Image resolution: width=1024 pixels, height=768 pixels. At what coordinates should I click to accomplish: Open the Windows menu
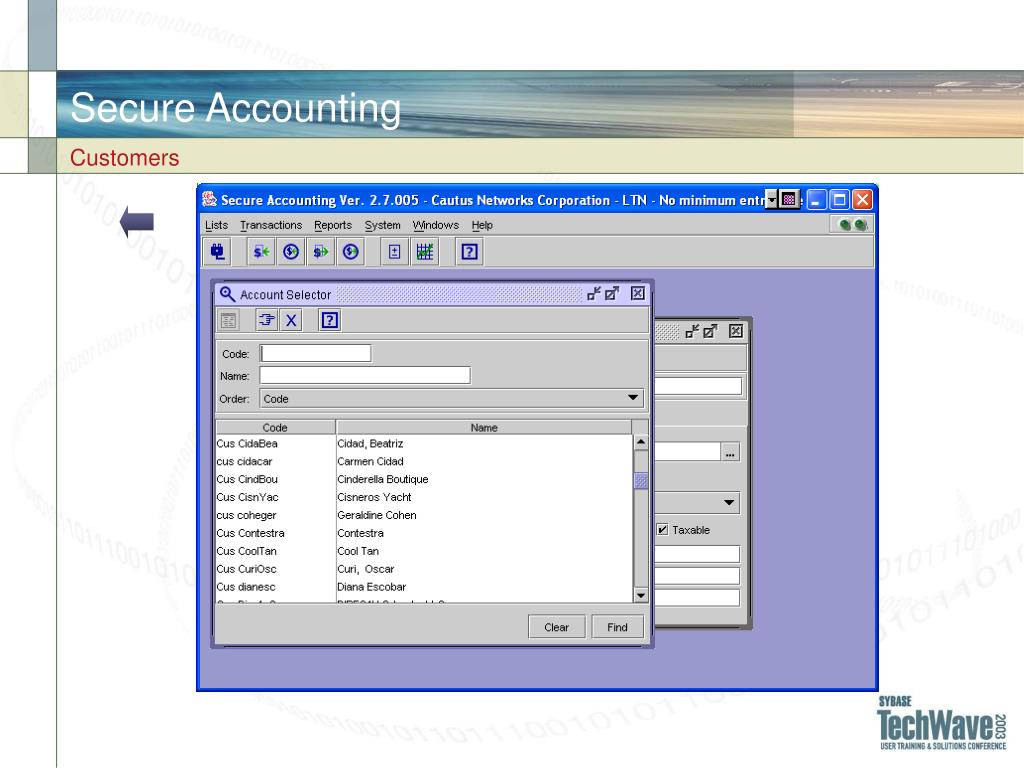pos(436,225)
